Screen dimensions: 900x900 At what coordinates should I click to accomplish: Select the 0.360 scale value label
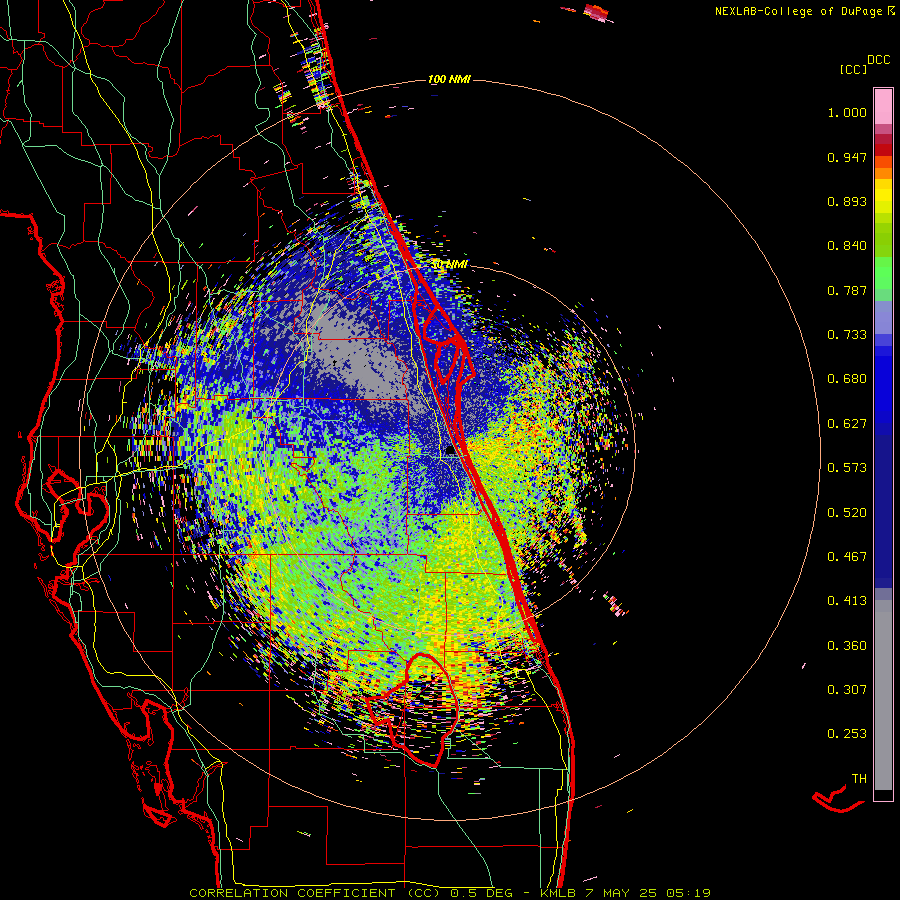pos(847,645)
